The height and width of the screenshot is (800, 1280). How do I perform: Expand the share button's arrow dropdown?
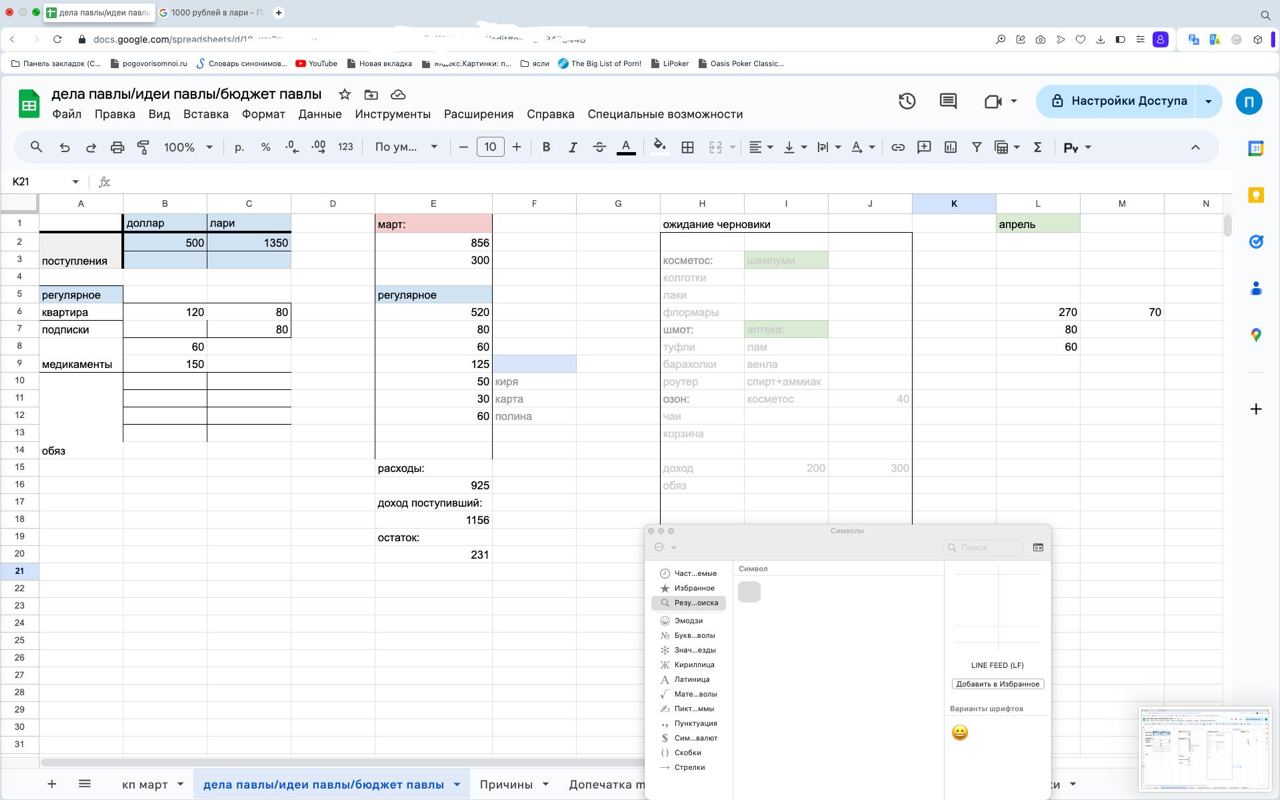click(1208, 101)
